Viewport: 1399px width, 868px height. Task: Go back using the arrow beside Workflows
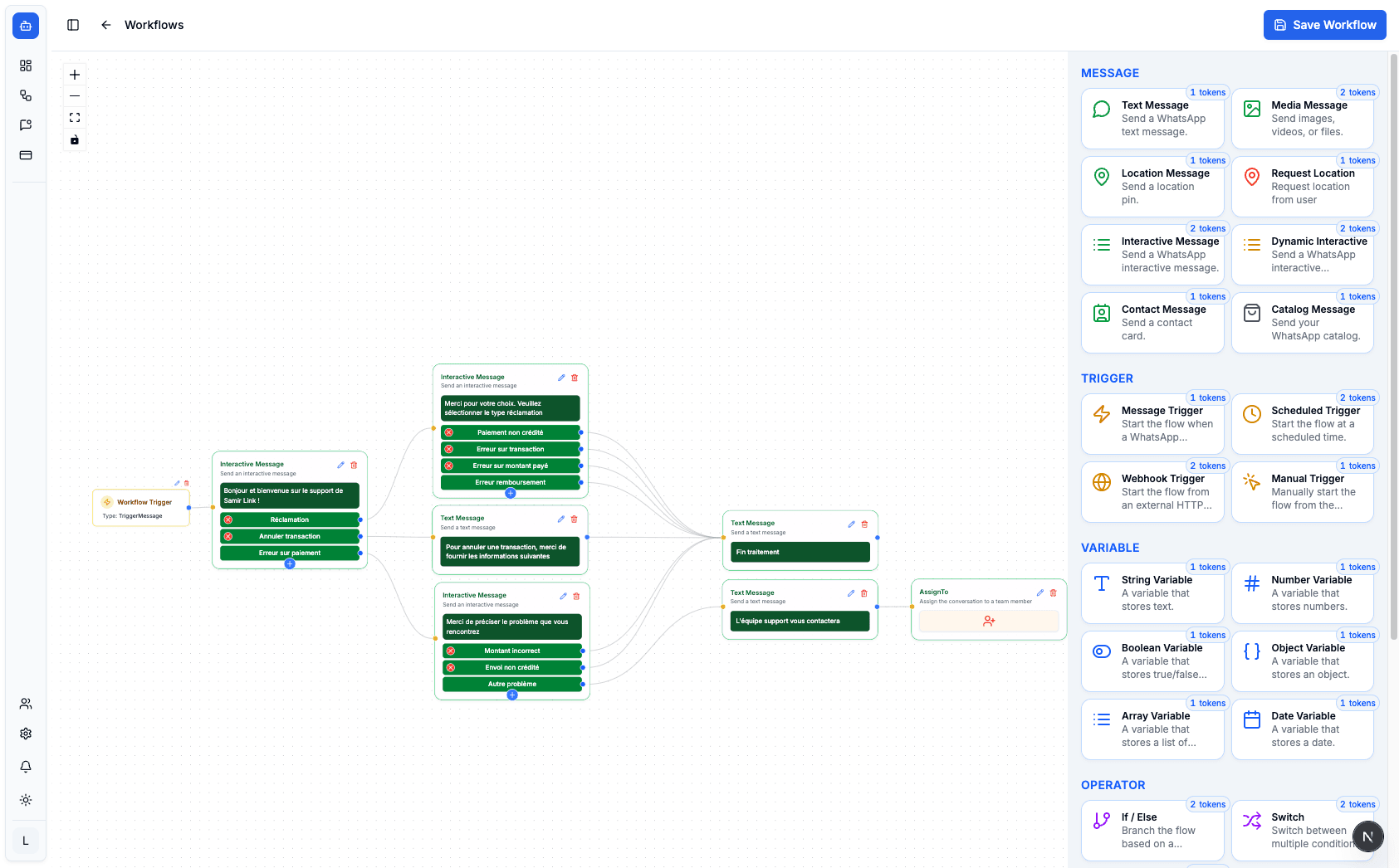(x=106, y=25)
